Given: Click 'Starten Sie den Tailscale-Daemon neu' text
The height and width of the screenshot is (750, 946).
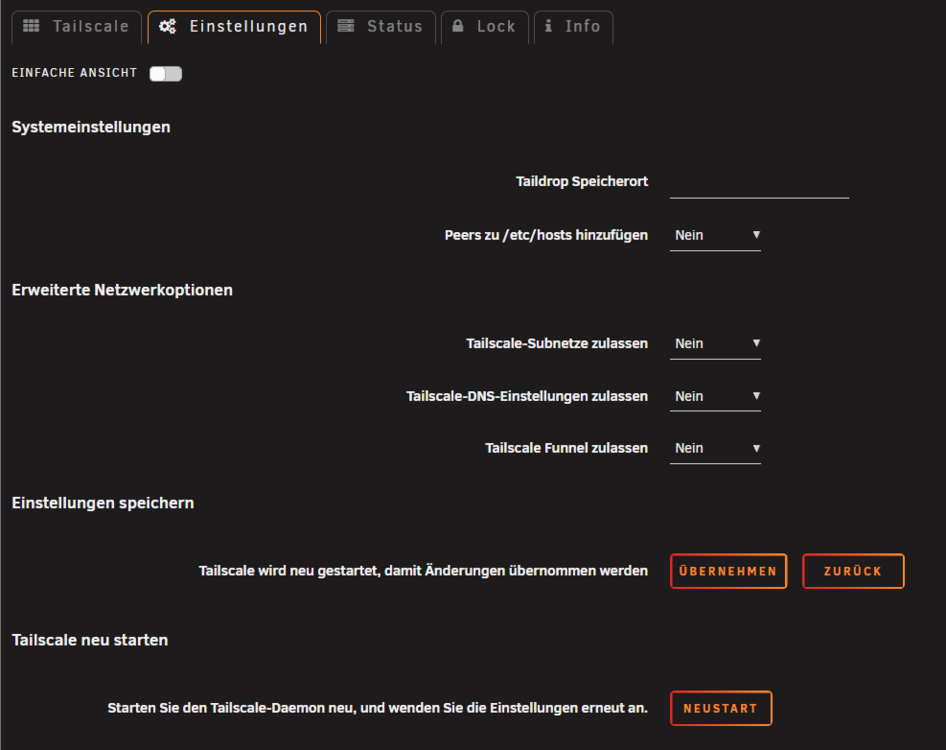Looking at the screenshot, I should [x=378, y=708].
